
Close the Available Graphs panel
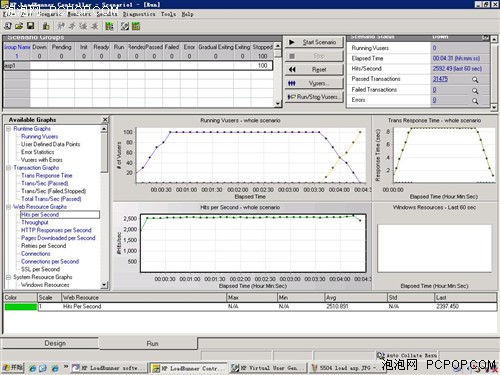coord(105,119)
